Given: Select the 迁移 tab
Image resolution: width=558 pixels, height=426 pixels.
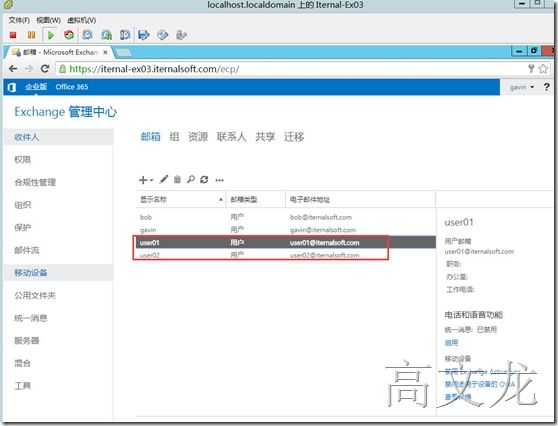Looking at the screenshot, I should pyautogui.click(x=294, y=137).
